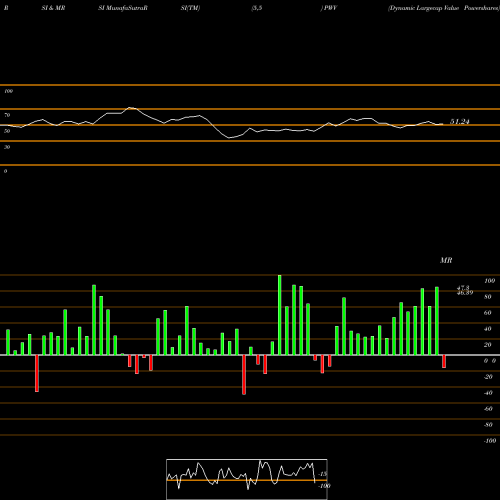
Task: Click the MR heading above the bar chart
Action: [446, 260]
